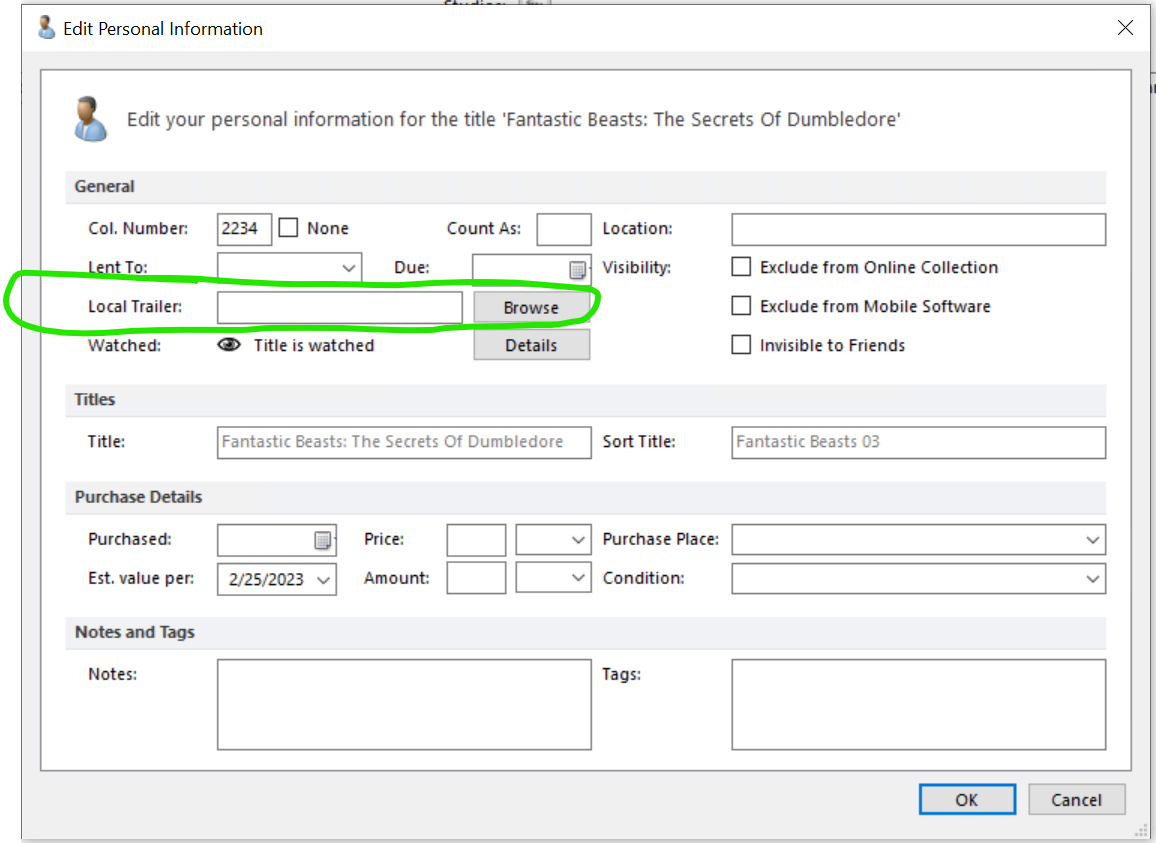Image resolution: width=1156 pixels, height=843 pixels.
Task: Click the Amount value field
Action: coord(476,578)
